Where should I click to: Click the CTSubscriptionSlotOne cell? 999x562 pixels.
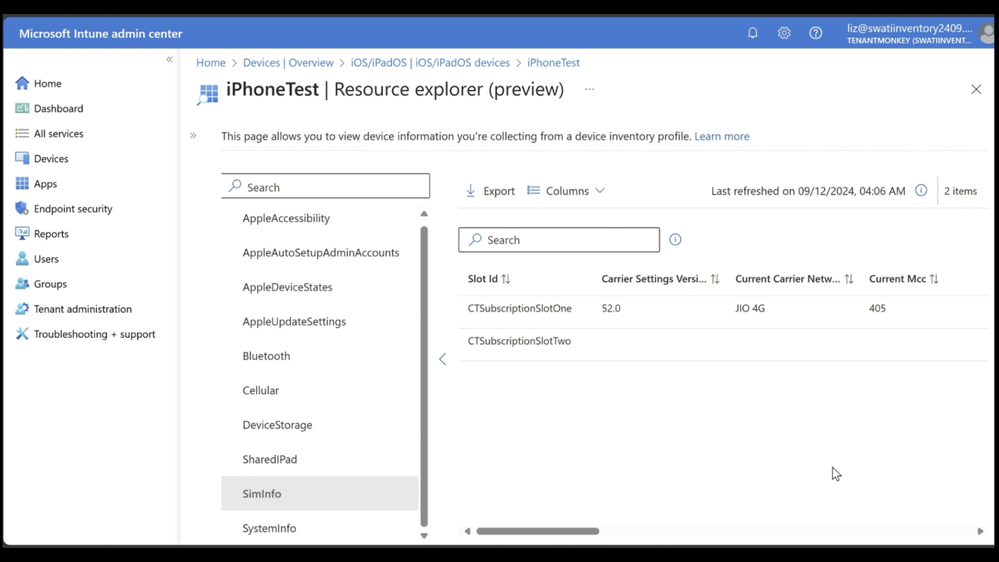519,308
